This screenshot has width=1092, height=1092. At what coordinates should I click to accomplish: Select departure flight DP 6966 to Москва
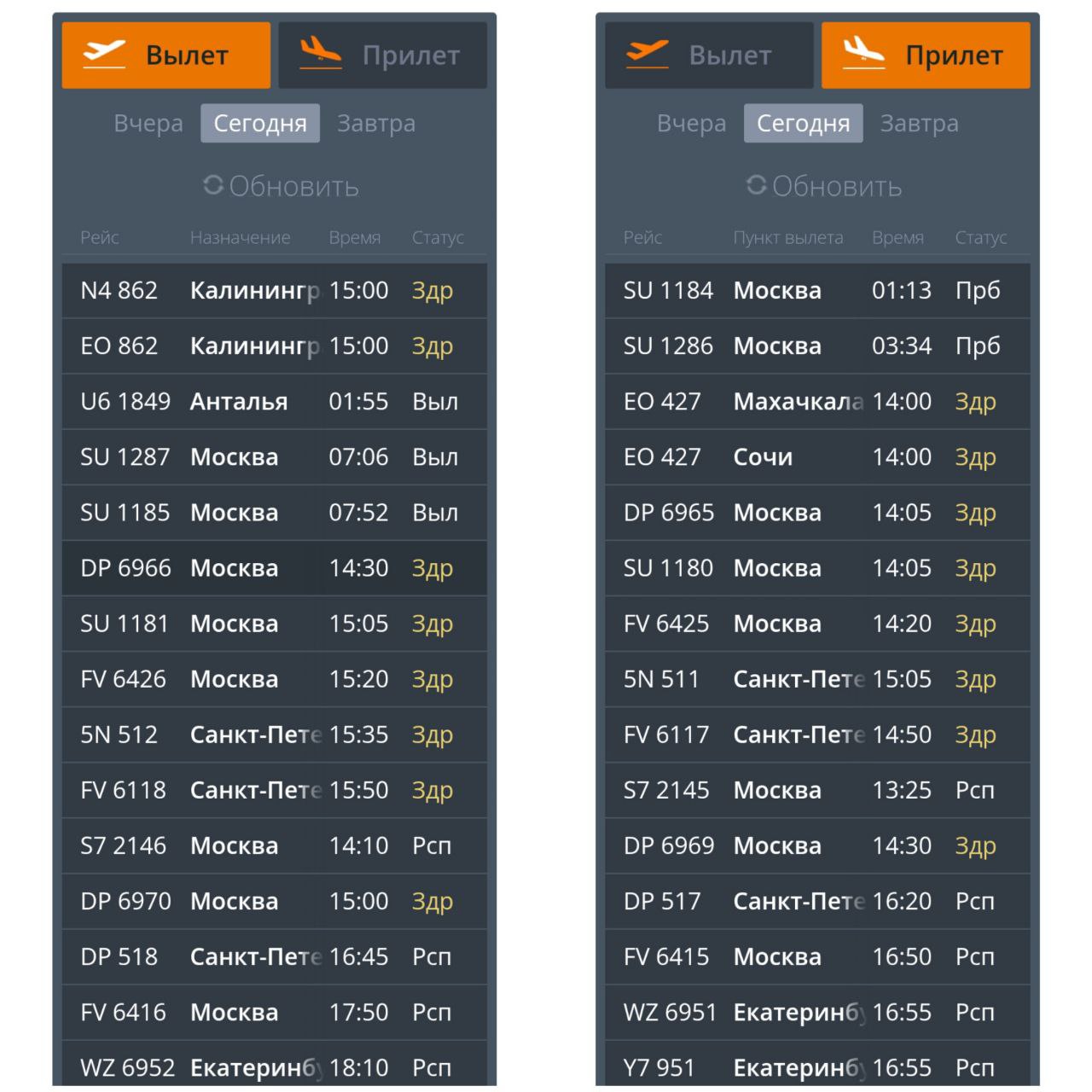pyautogui.click(x=274, y=568)
